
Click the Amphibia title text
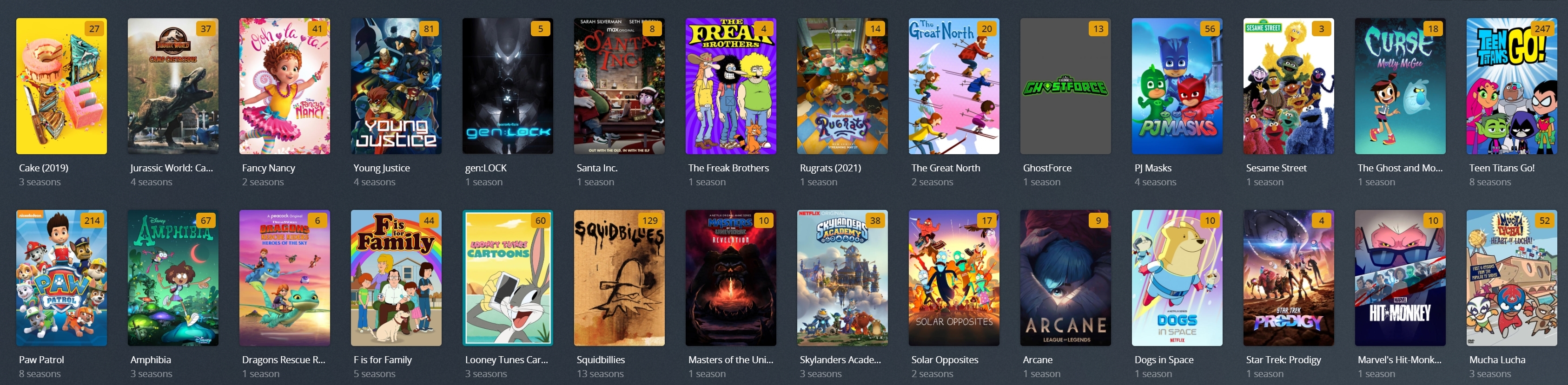150,360
